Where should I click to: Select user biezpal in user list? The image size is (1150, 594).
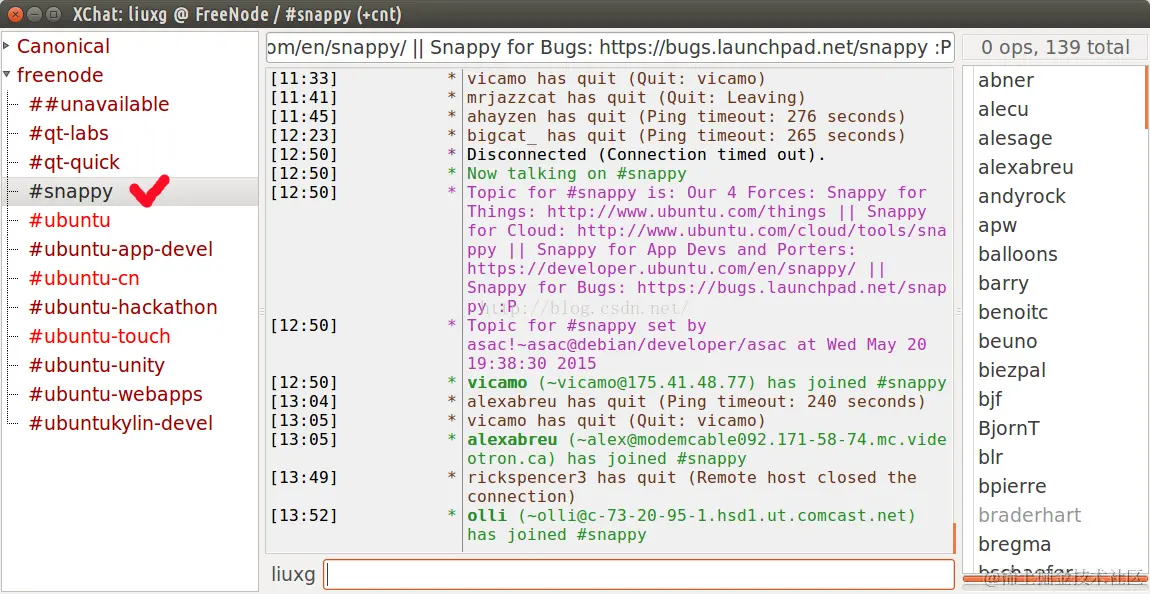click(1012, 370)
